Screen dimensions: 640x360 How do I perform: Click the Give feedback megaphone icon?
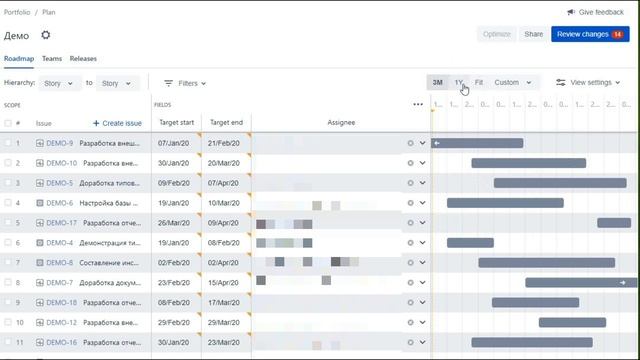pyautogui.click(x=571, y=12)
